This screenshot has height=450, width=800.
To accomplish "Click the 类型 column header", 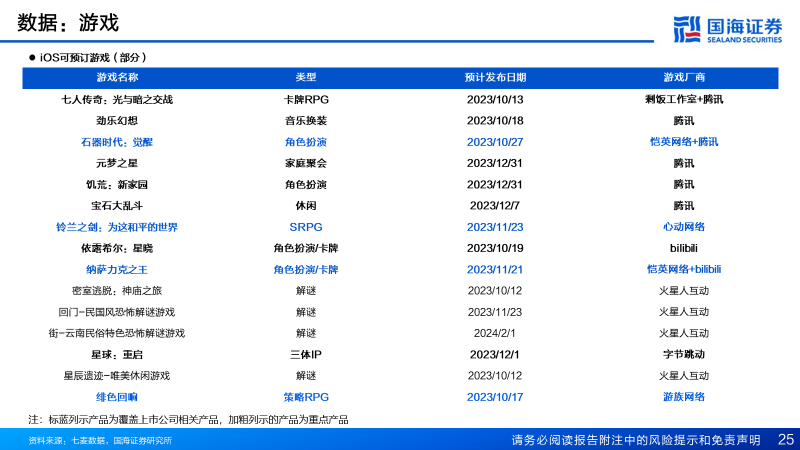I will [306, 78].
